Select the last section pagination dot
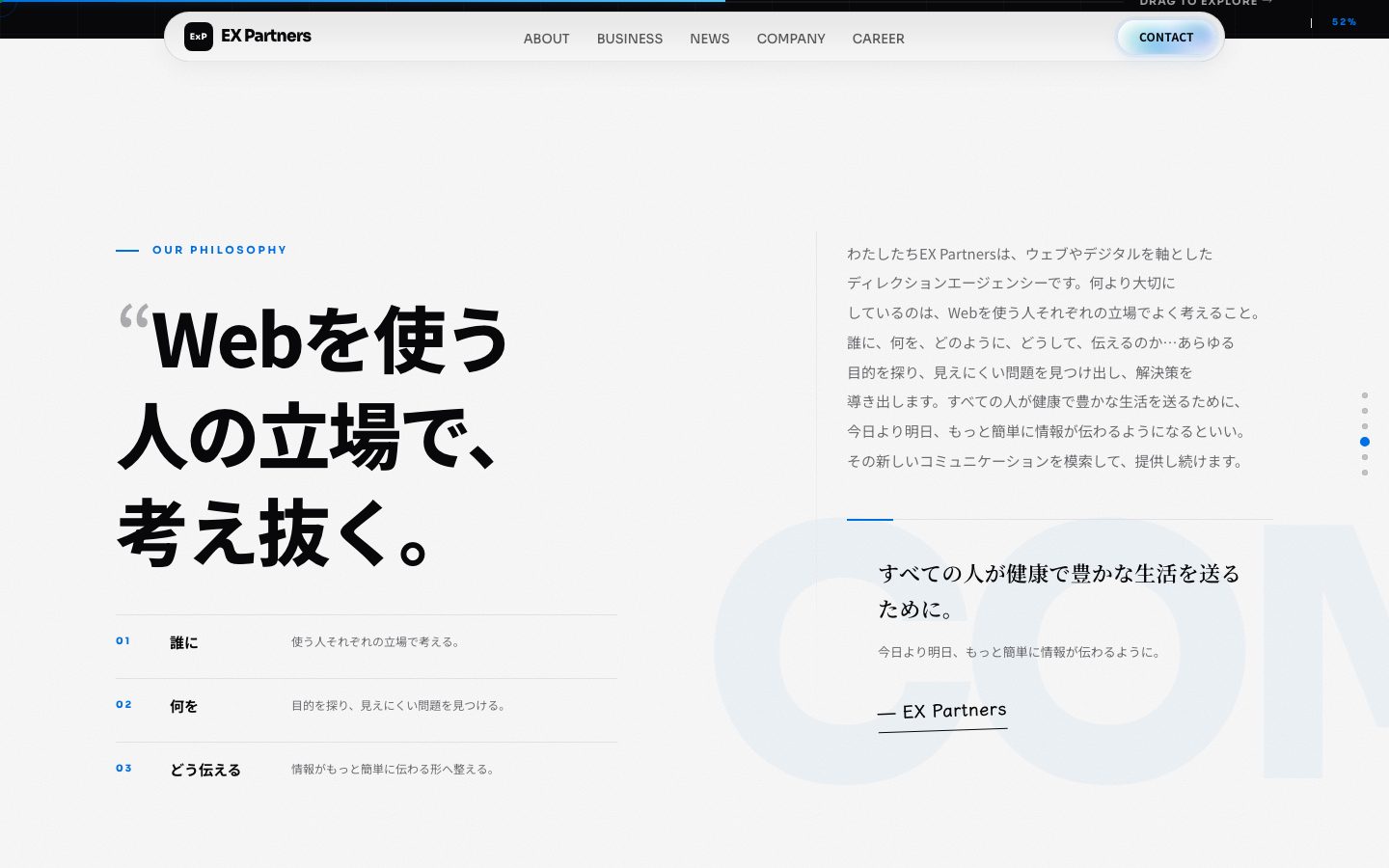The image size is (1389, 868). 1365,473
